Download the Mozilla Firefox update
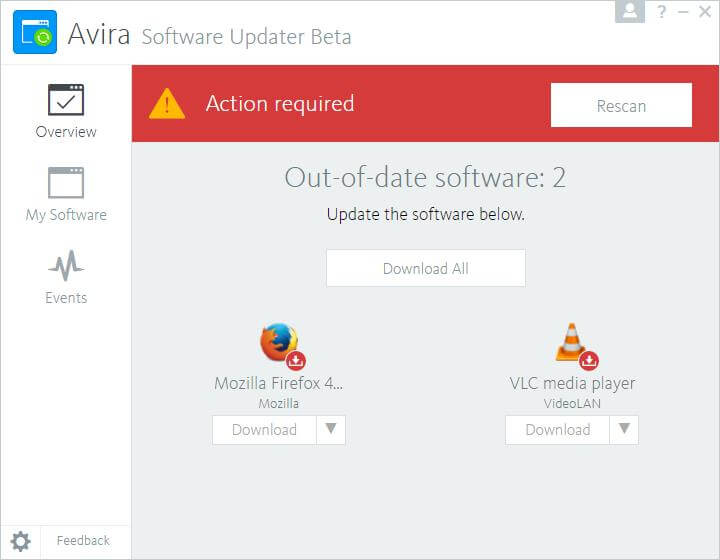Image resolution: width=720 pixels, height=560 pixels. [264, 430]
